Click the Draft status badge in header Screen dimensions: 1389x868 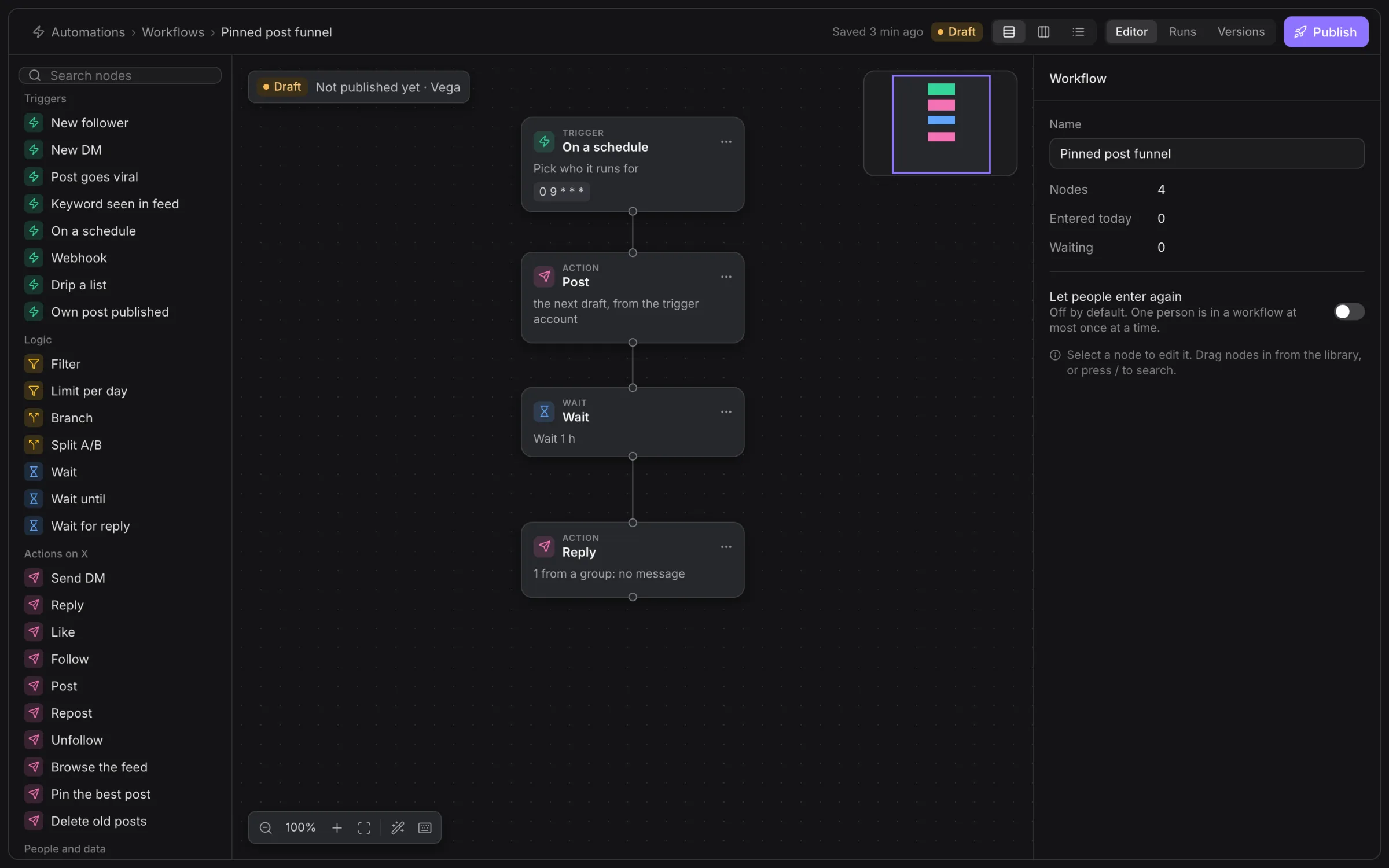(956, 32)
